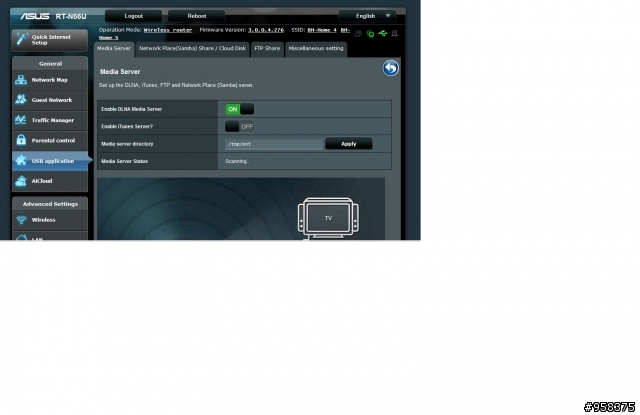
Task: Go to Traffic Manager
Action: pyautogui.click(x=50, y=120)
